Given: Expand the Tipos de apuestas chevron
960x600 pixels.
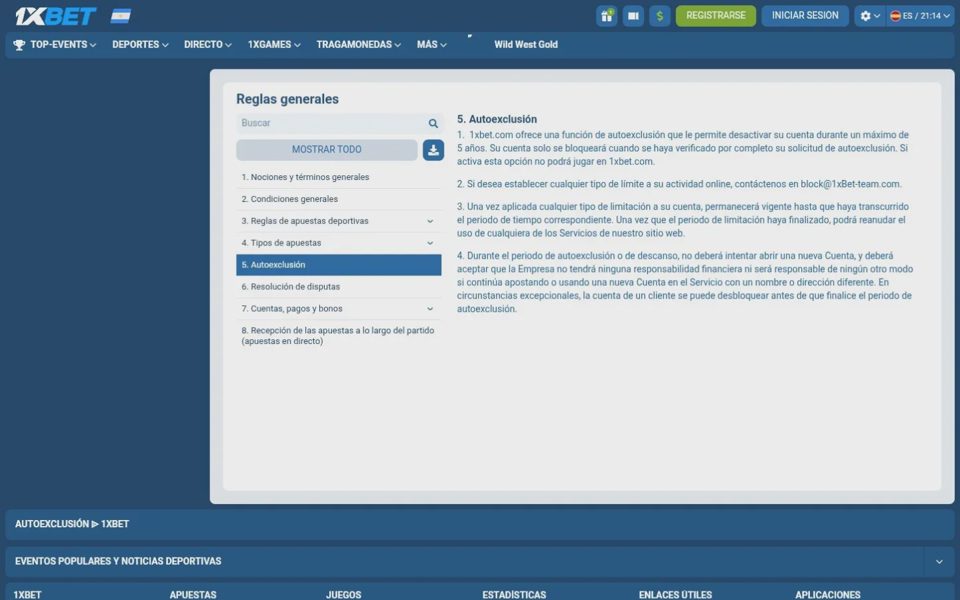Looking at the screenshot, I should [430, 243].
